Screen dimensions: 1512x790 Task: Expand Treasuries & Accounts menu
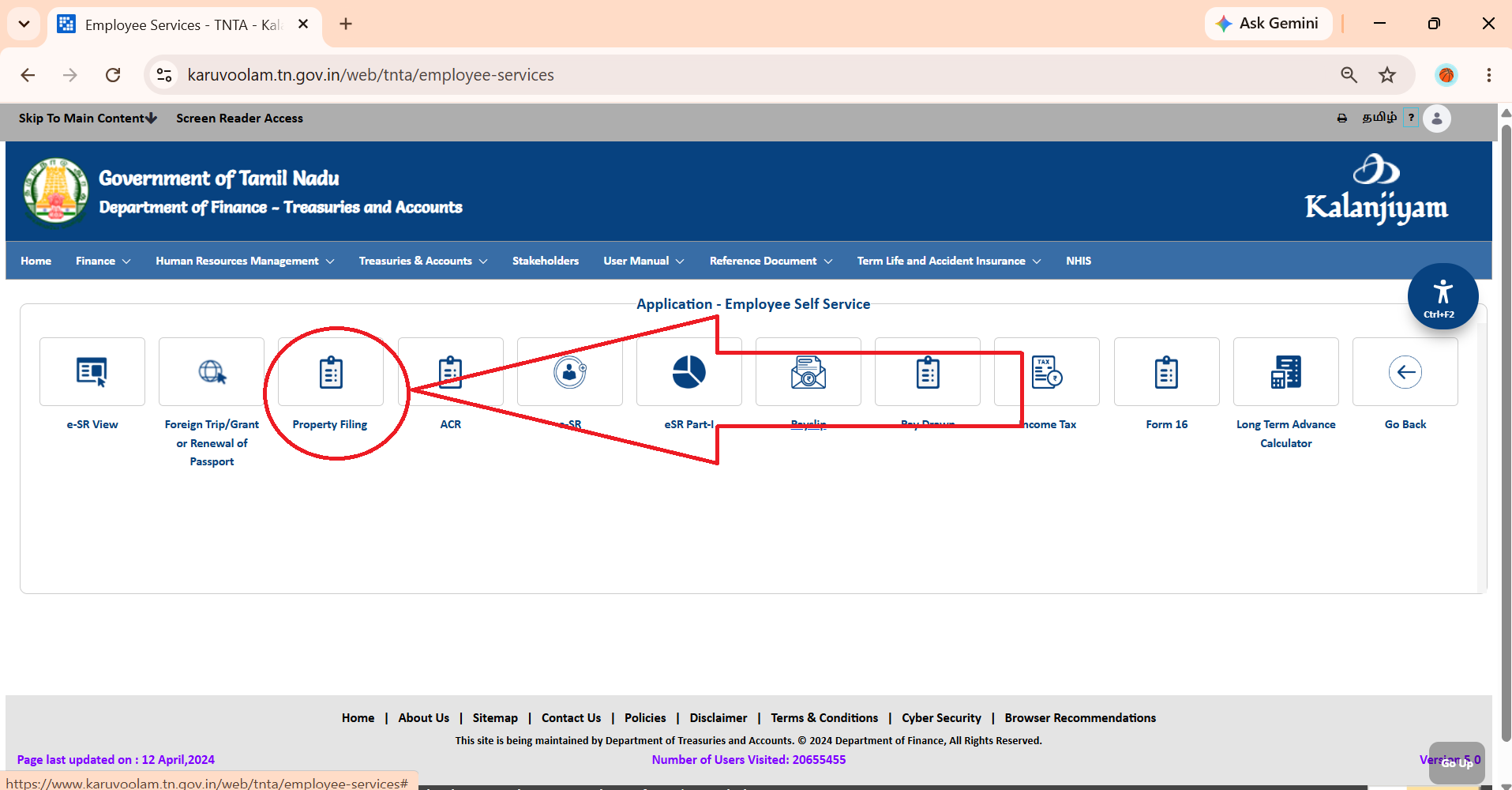423,261
